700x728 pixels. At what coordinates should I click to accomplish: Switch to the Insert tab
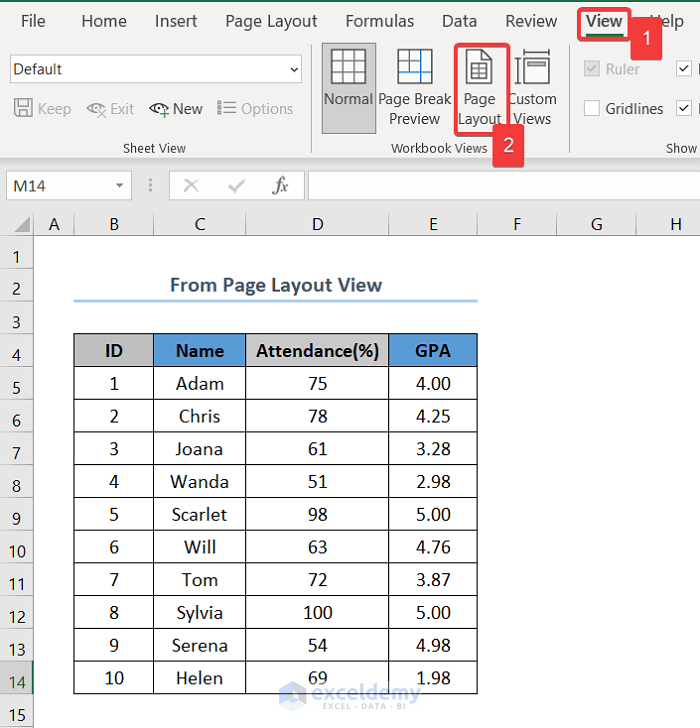click(x=176, y=21)
